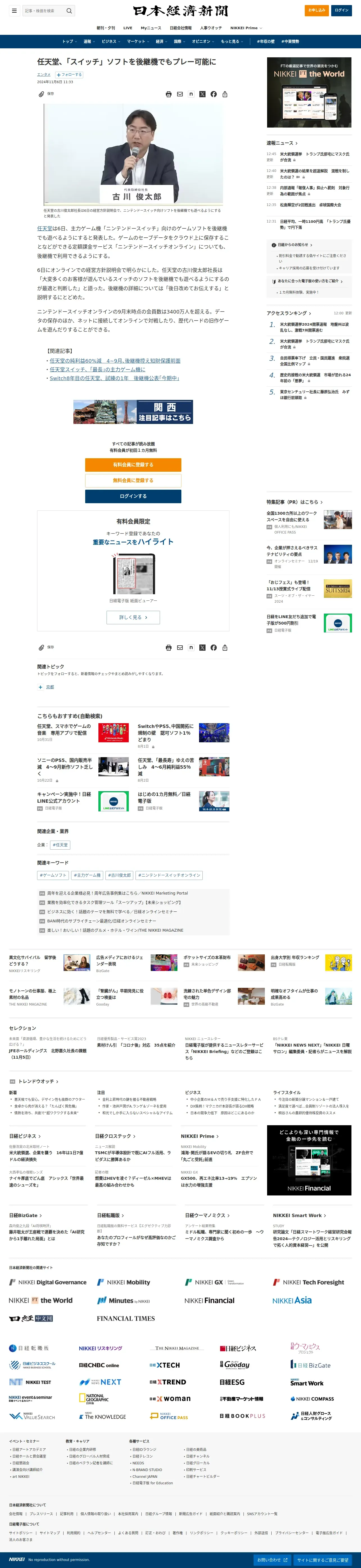Click the envelope icon above 関連トピック
Screen dimensions: 361x1568
180,648
